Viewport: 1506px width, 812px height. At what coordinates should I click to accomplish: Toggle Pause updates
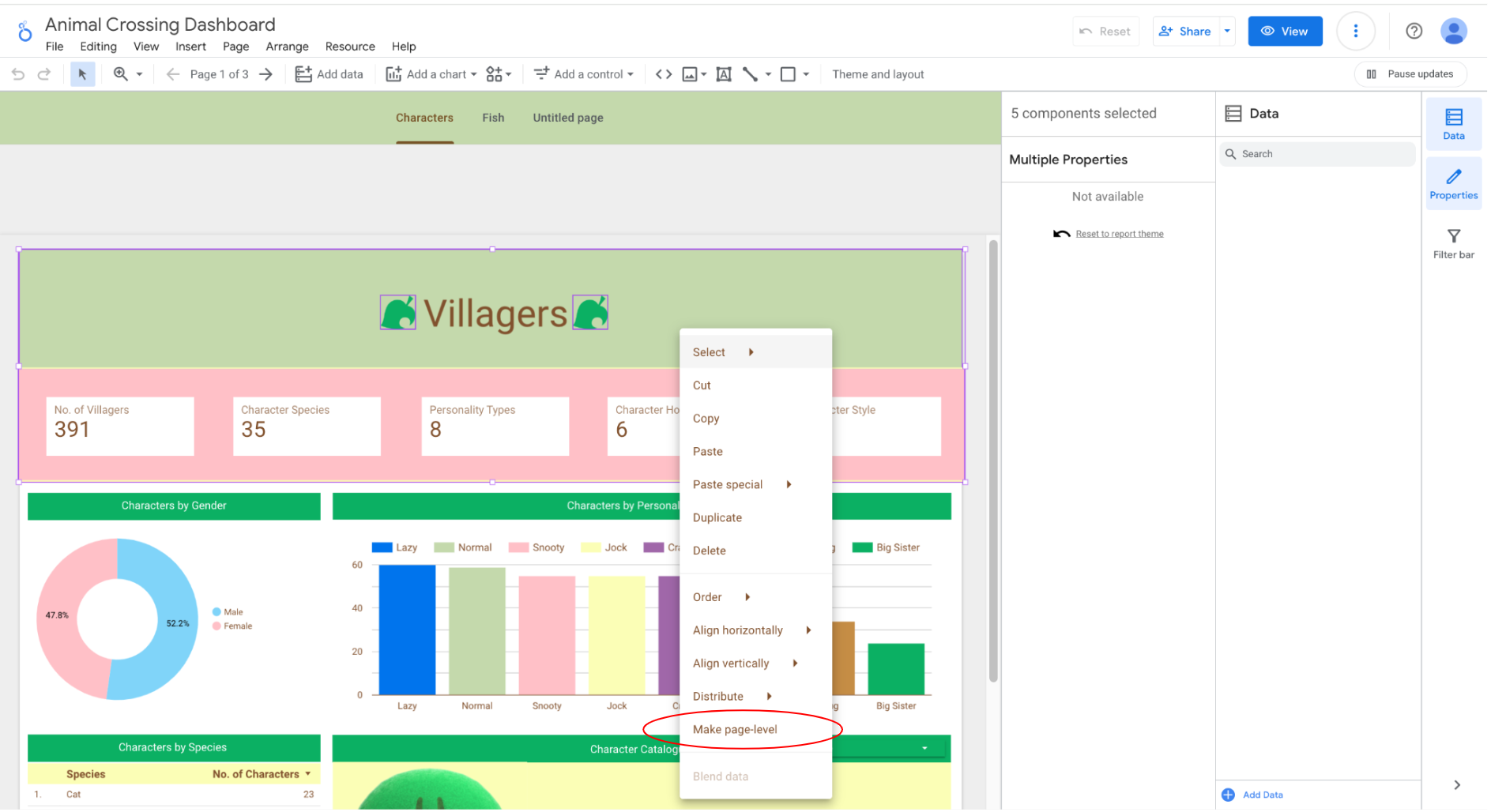click(x=1410, y=74)
